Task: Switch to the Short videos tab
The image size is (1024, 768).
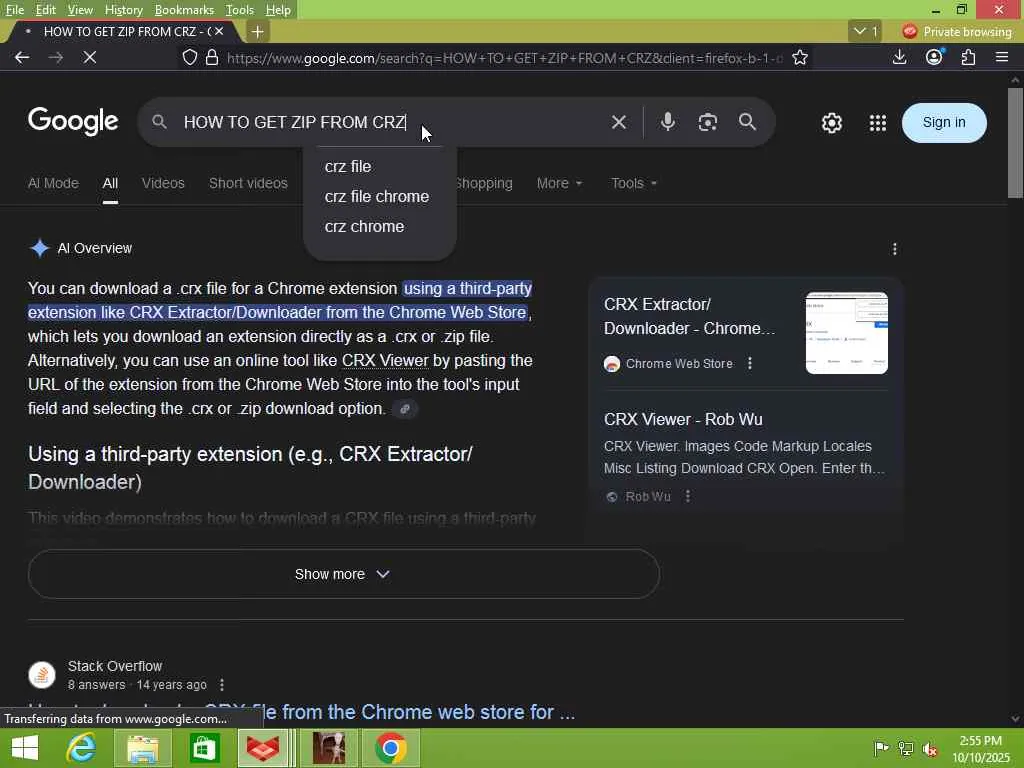Action: tap(248, 184)
